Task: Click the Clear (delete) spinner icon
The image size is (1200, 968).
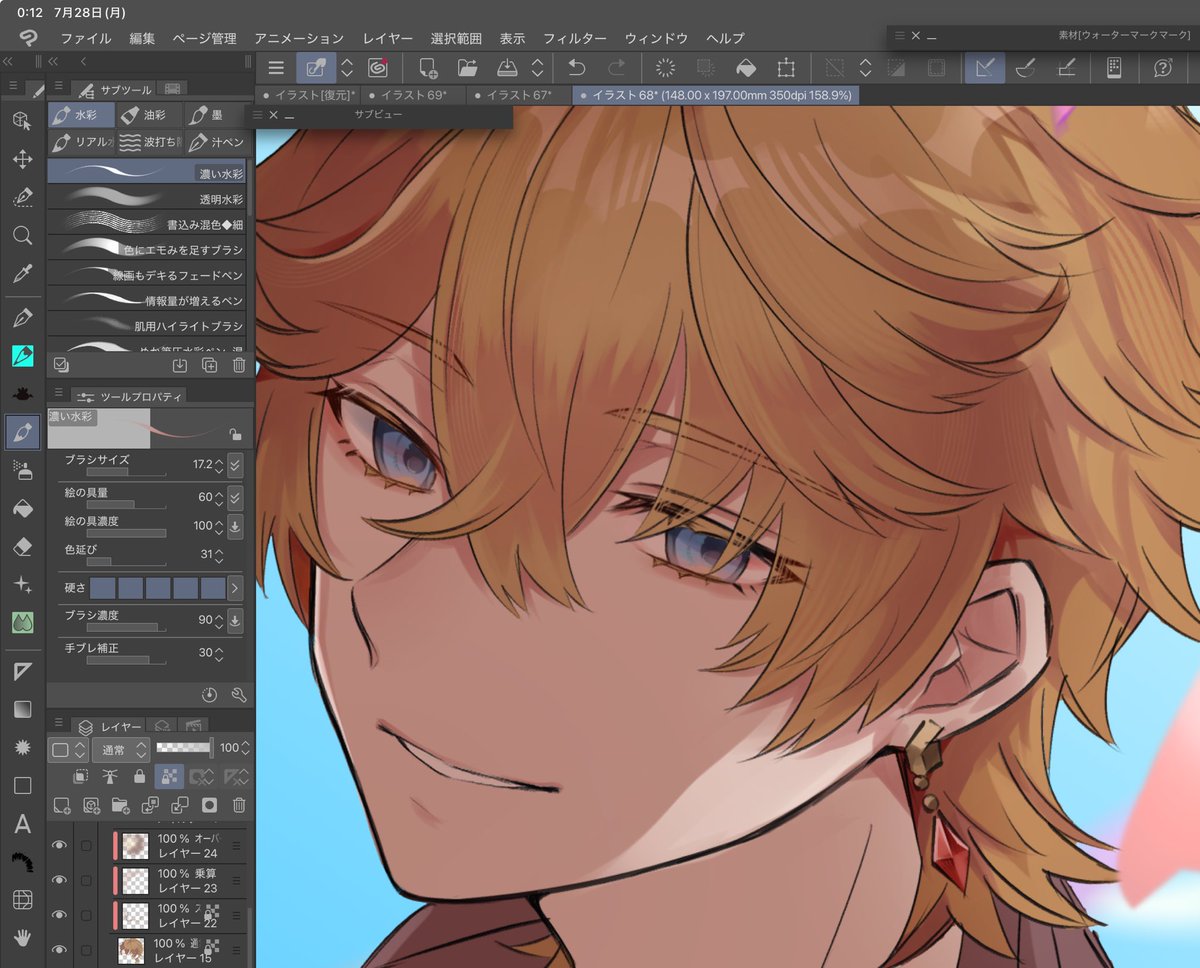Action: pos(666,68)
